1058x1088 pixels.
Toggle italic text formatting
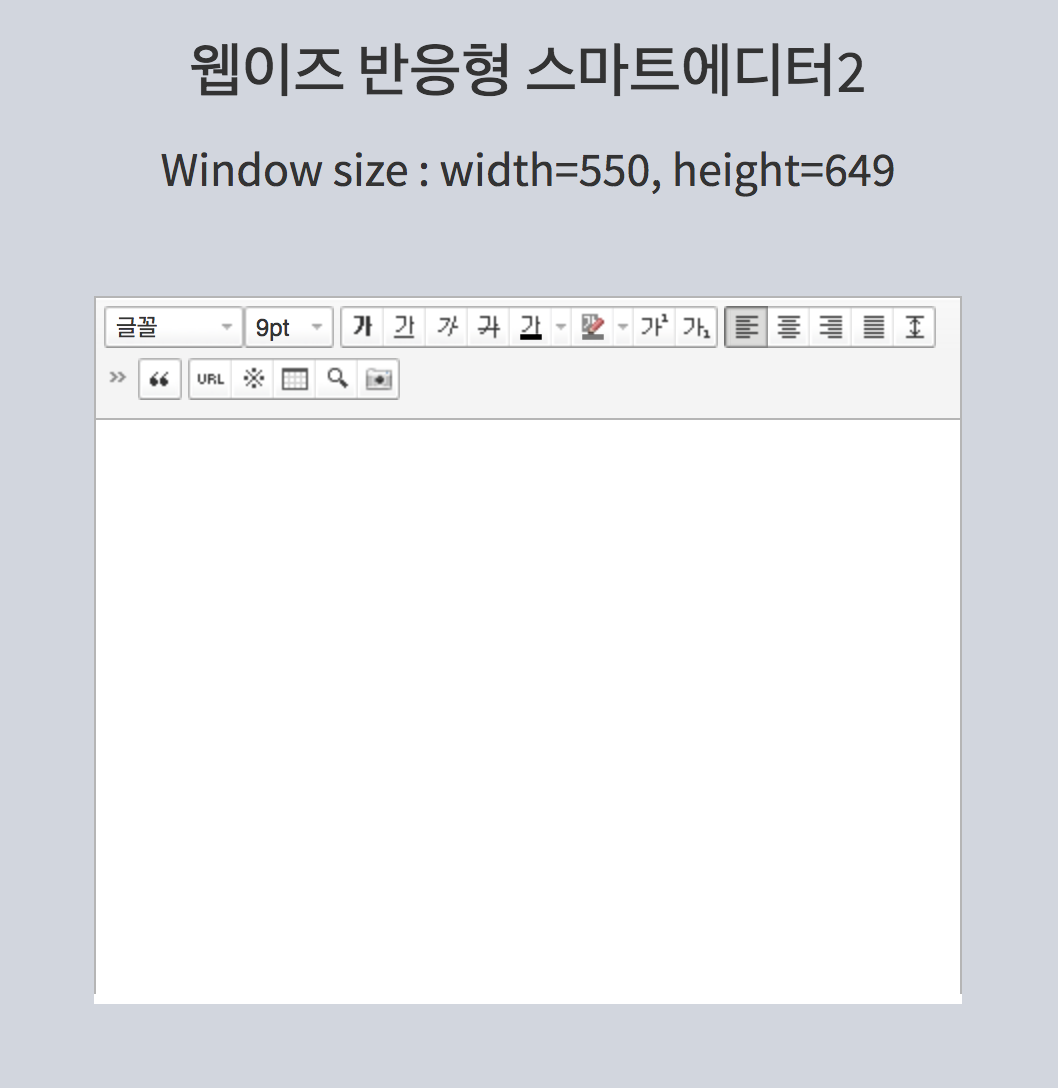pos(447,327)
